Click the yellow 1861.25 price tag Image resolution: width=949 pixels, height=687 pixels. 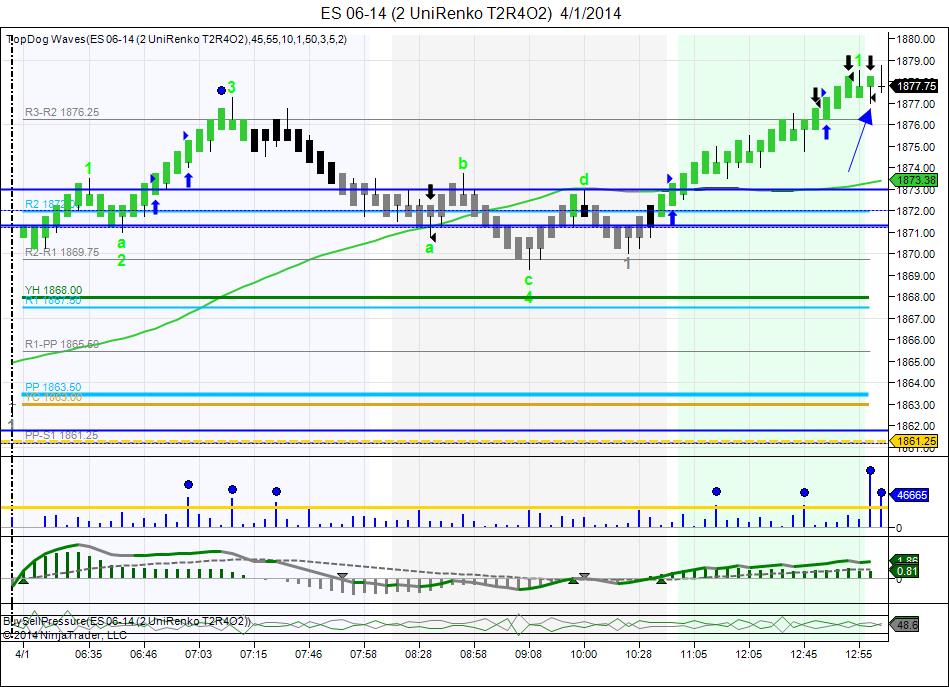click(x=916, y=441)
